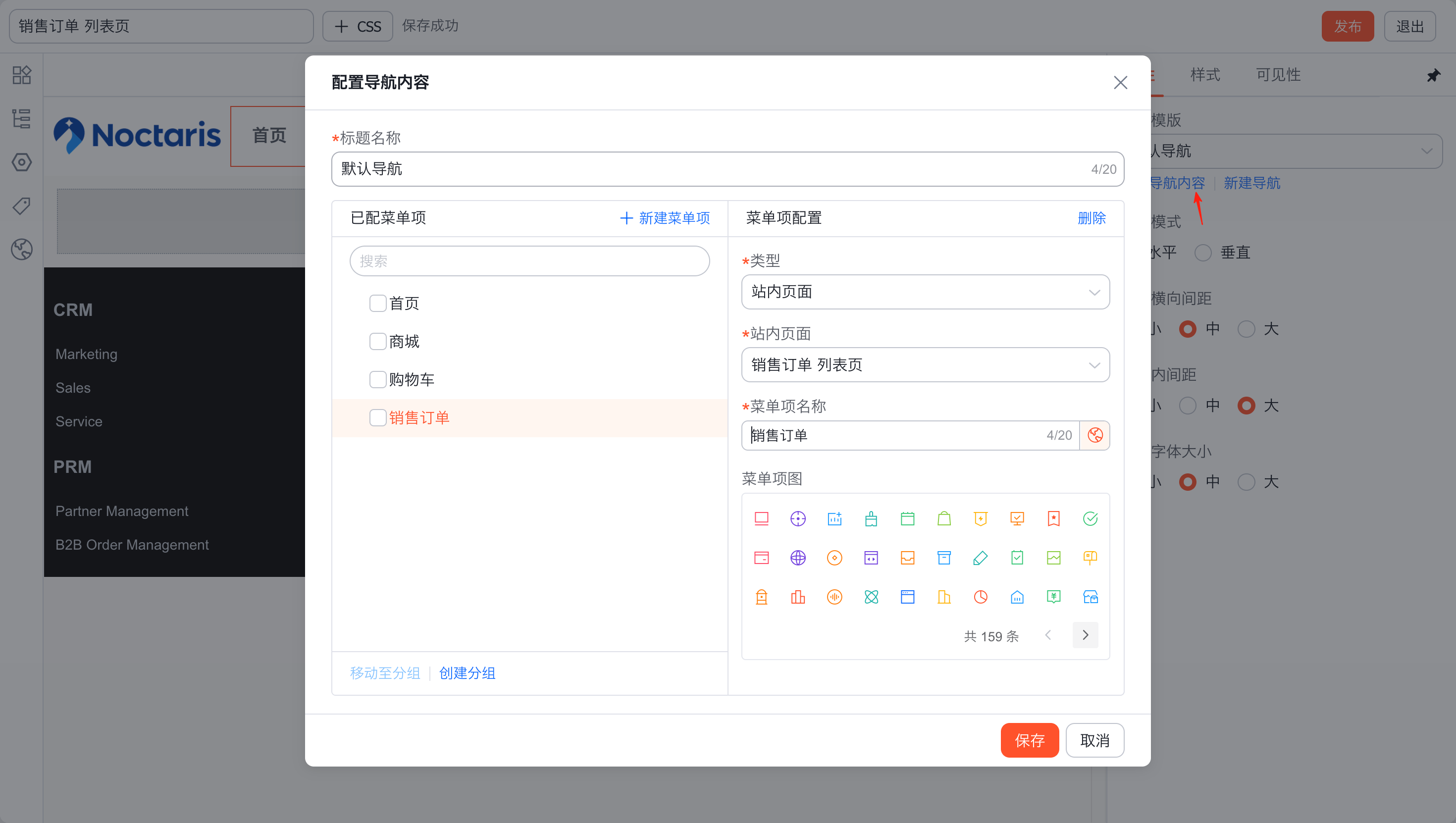
Task: Switch to the 样式 tab
Action: tap(1204, 75)
